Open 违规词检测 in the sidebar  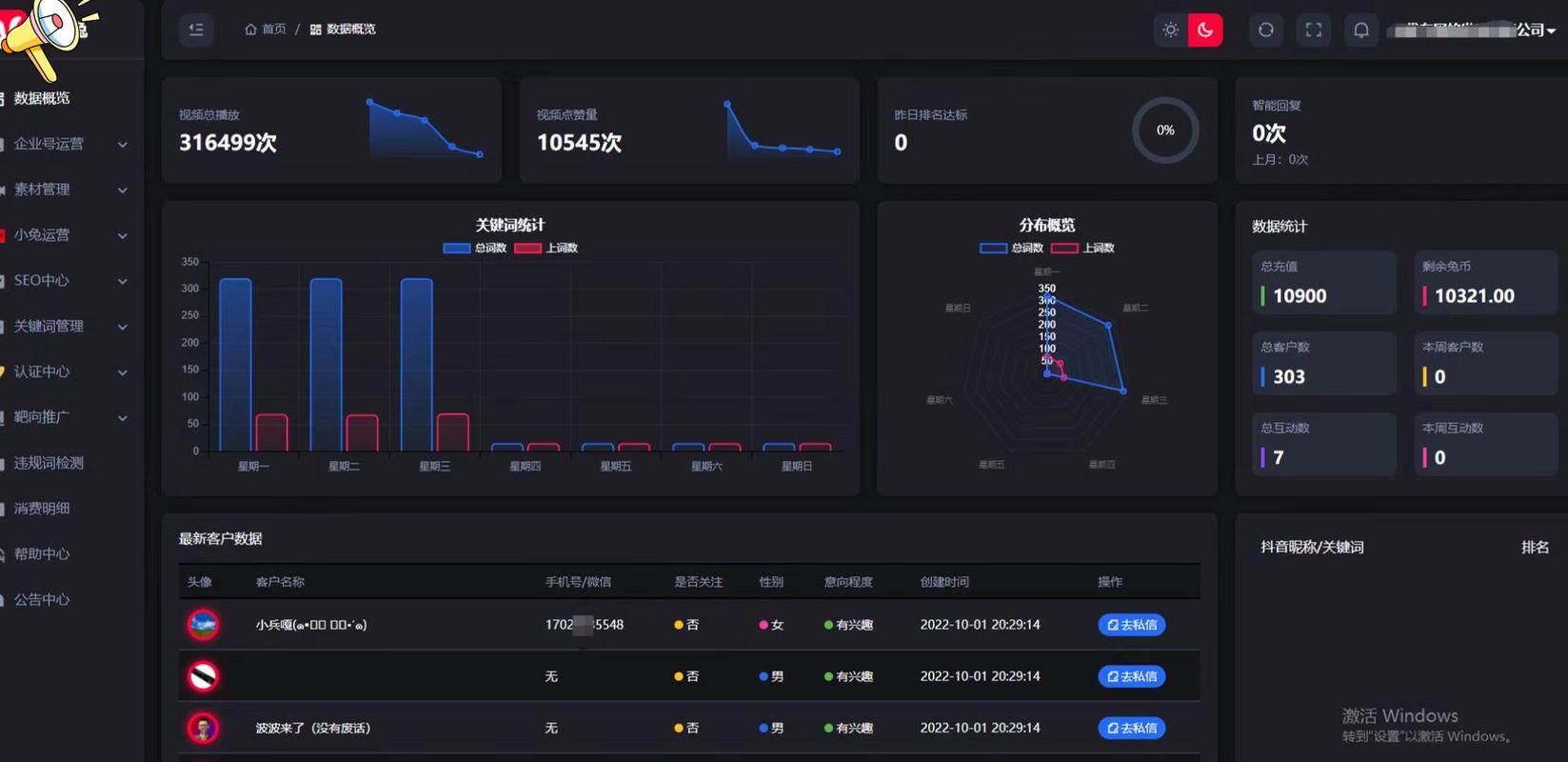(48, 463)
